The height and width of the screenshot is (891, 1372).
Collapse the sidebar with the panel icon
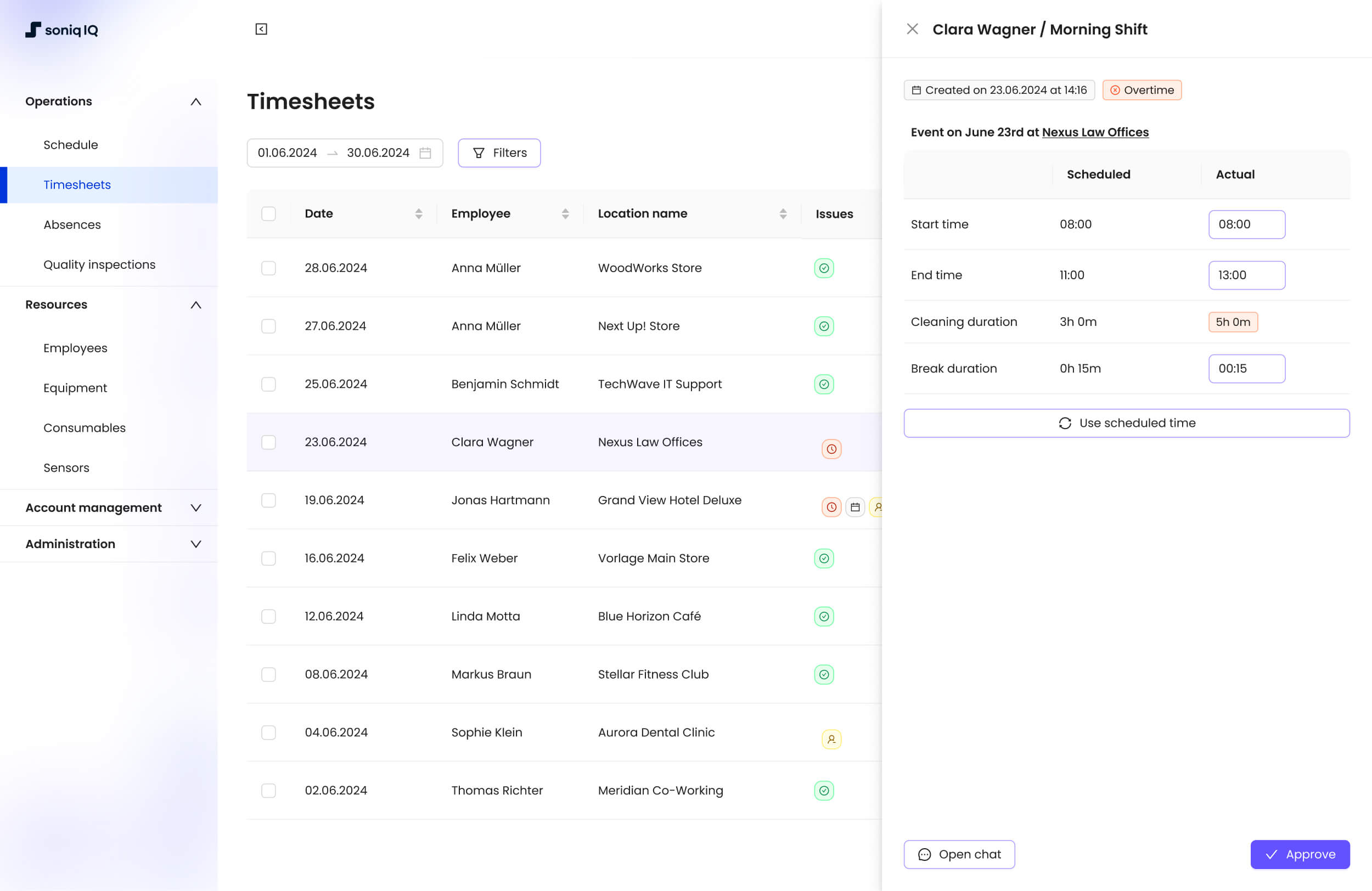[x=261, y=29]
